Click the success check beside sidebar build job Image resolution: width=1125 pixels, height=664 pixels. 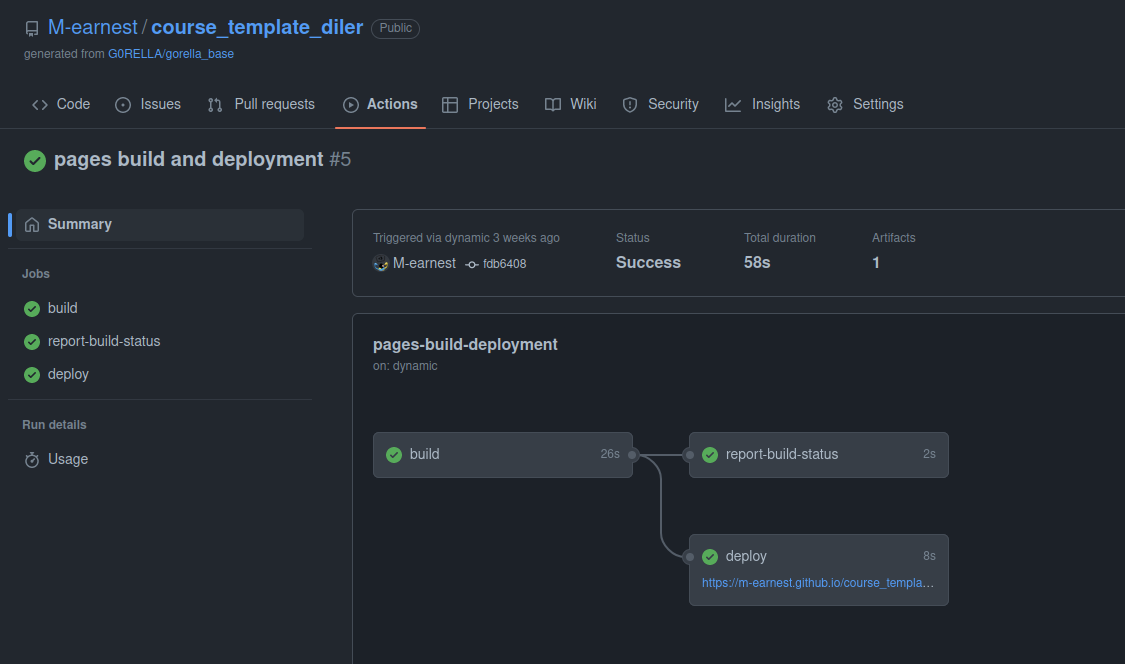pyautogui.click(x=32, y=309)
